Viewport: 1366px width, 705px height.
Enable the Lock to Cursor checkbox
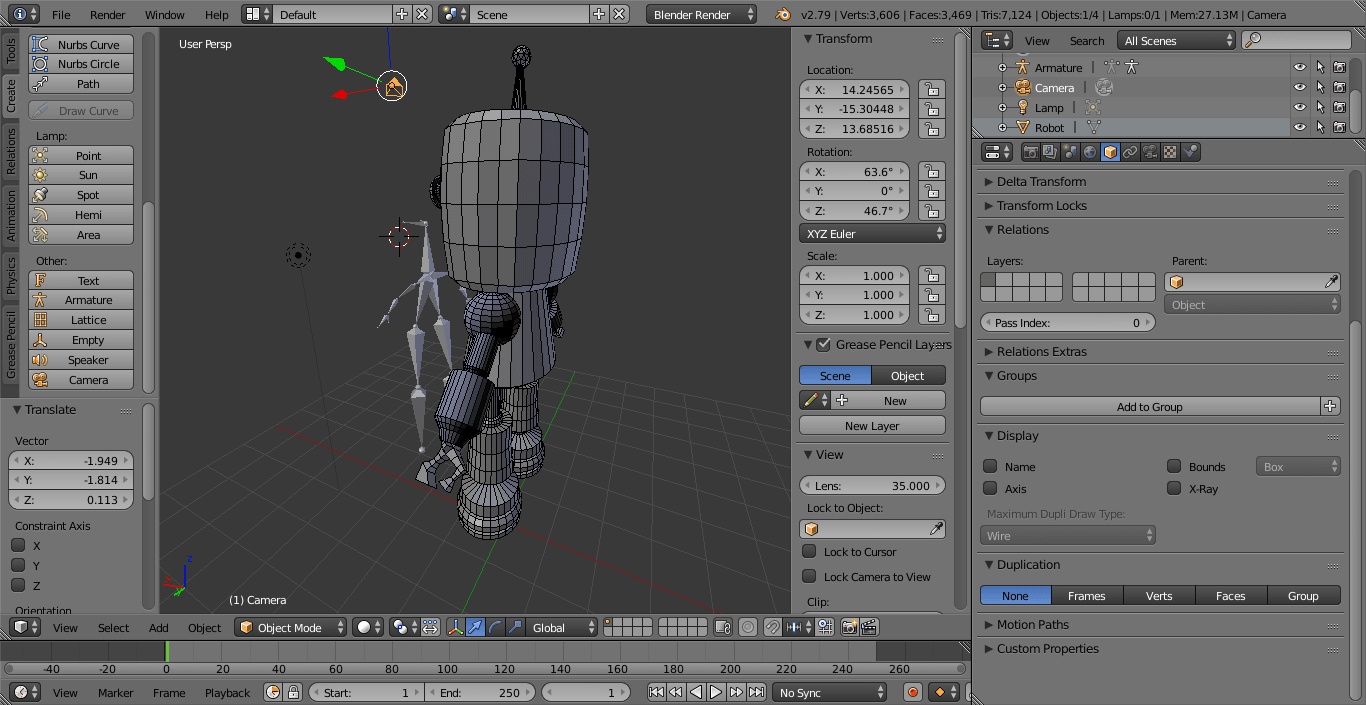pyautogui.click(x=809, y=551)
